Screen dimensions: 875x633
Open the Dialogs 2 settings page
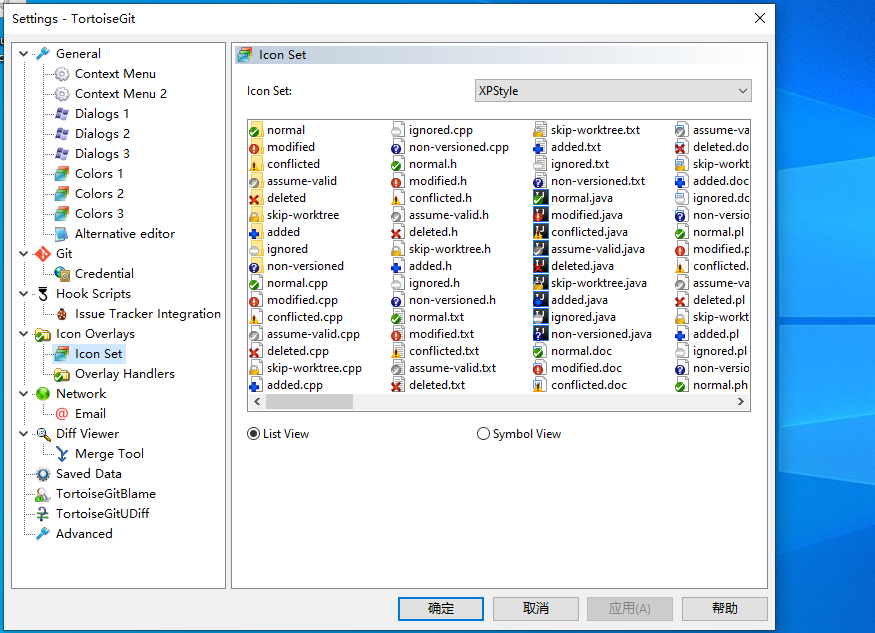102,134
